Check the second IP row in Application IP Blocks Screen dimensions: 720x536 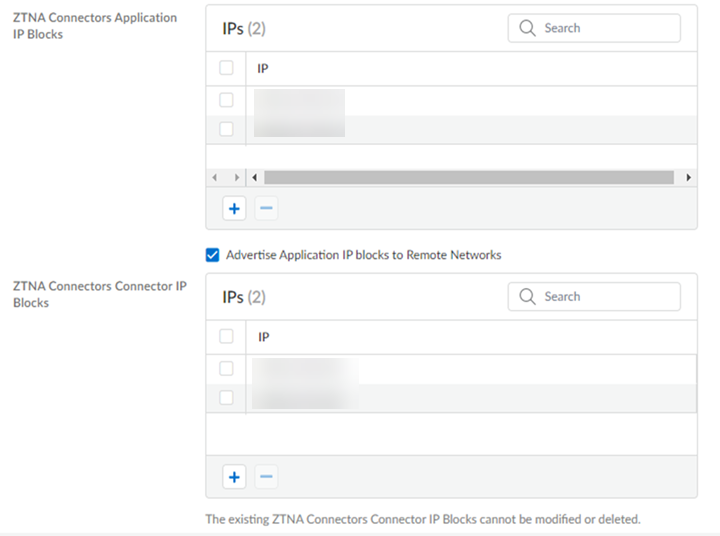(226, 128)
